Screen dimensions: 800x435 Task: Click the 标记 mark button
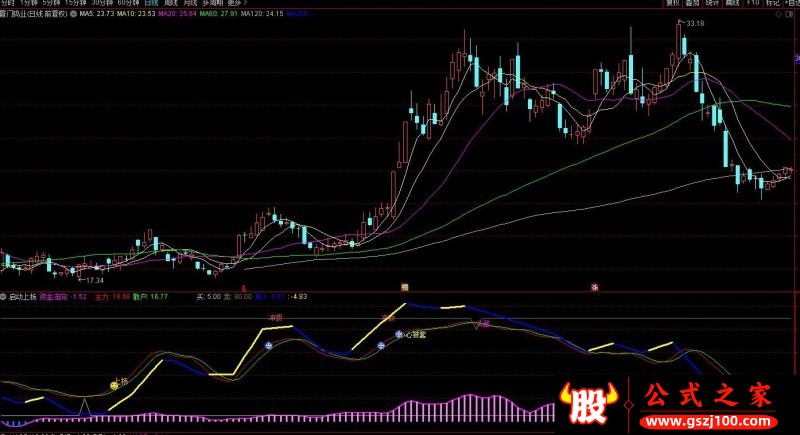click(x=772, y=3)
